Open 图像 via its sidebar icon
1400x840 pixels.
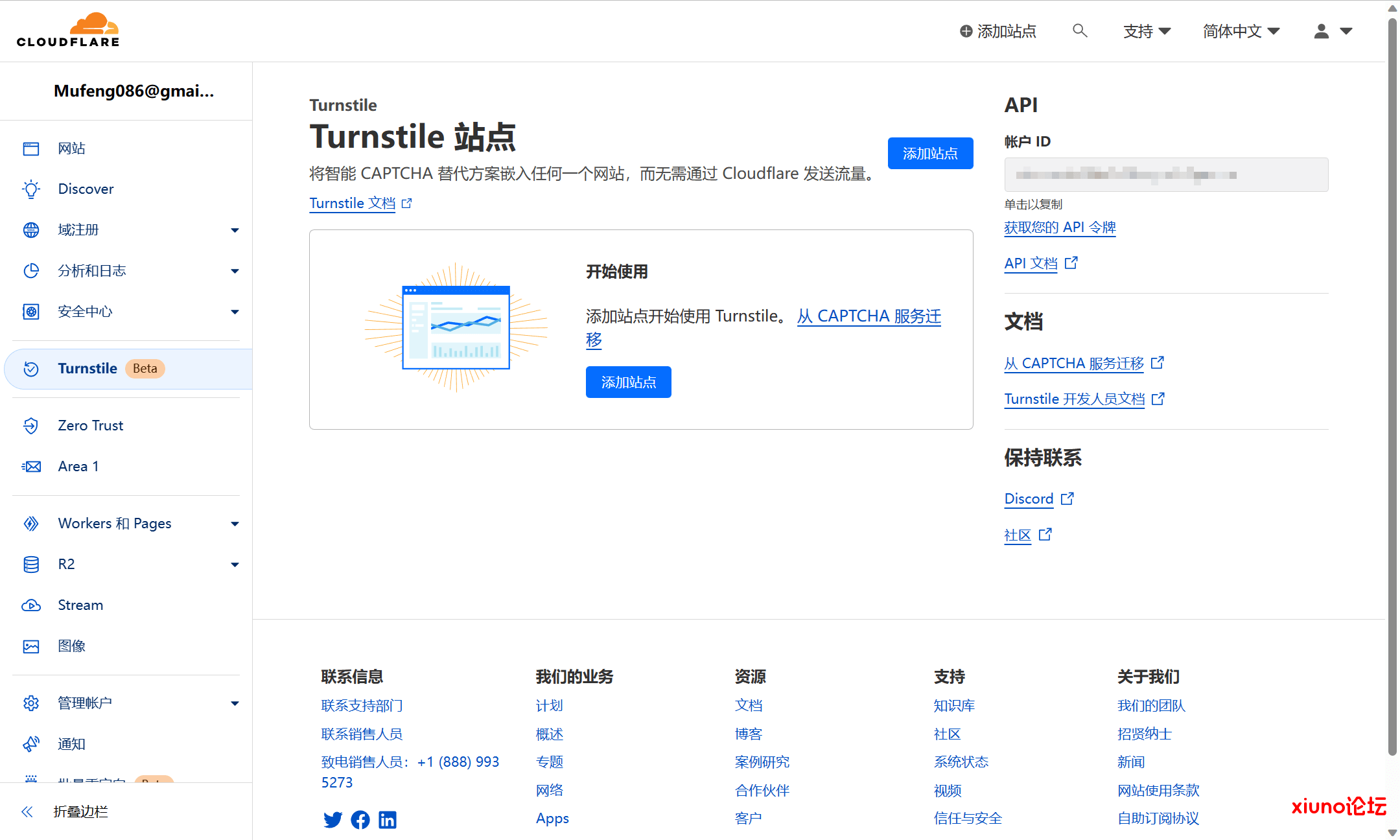tap(30, 646)
